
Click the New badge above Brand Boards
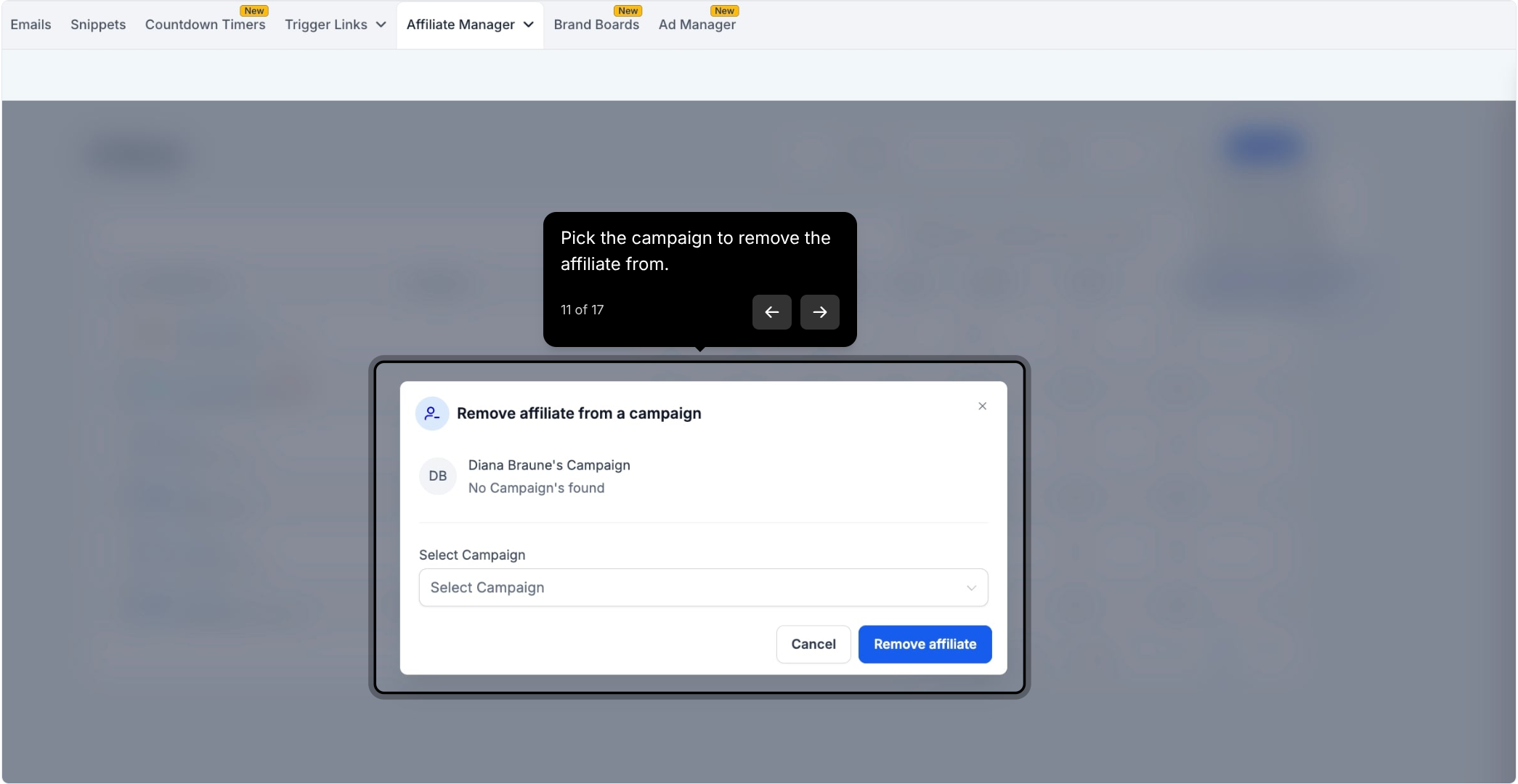[628, 11]
